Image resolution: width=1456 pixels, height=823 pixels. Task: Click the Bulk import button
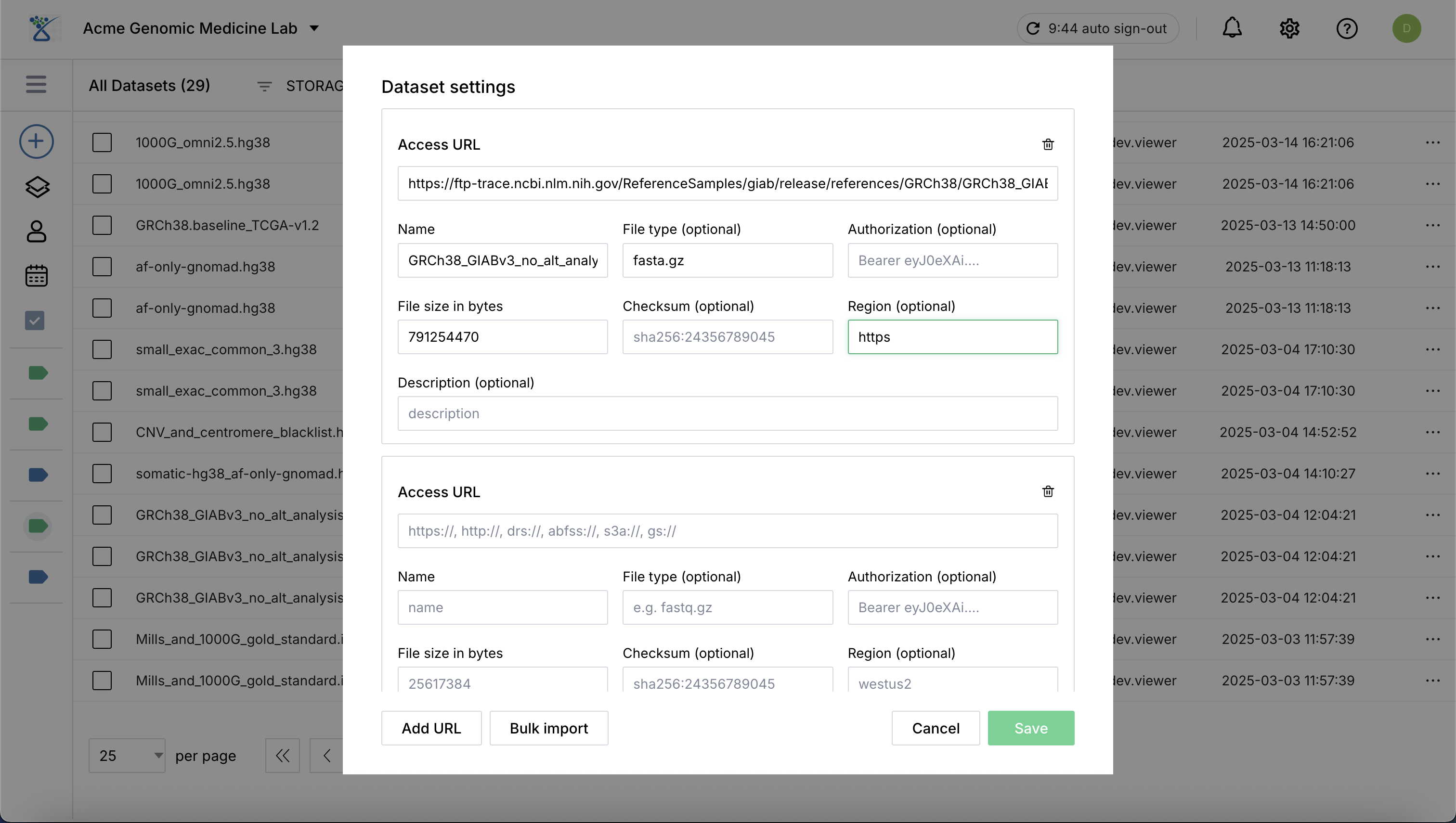pos(548,728)
